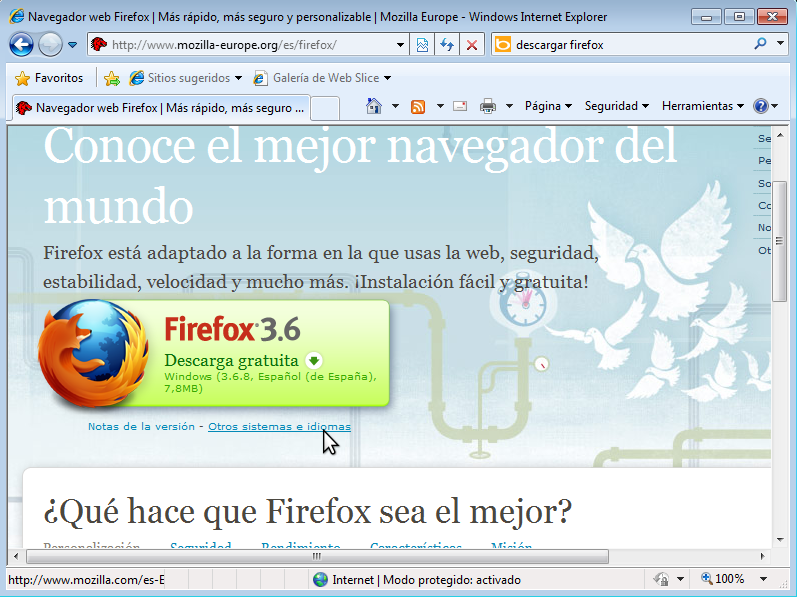Click the browser Forward arrow button
The height and width of the screenshot is (597, 797).
click(x=50, y=45)
